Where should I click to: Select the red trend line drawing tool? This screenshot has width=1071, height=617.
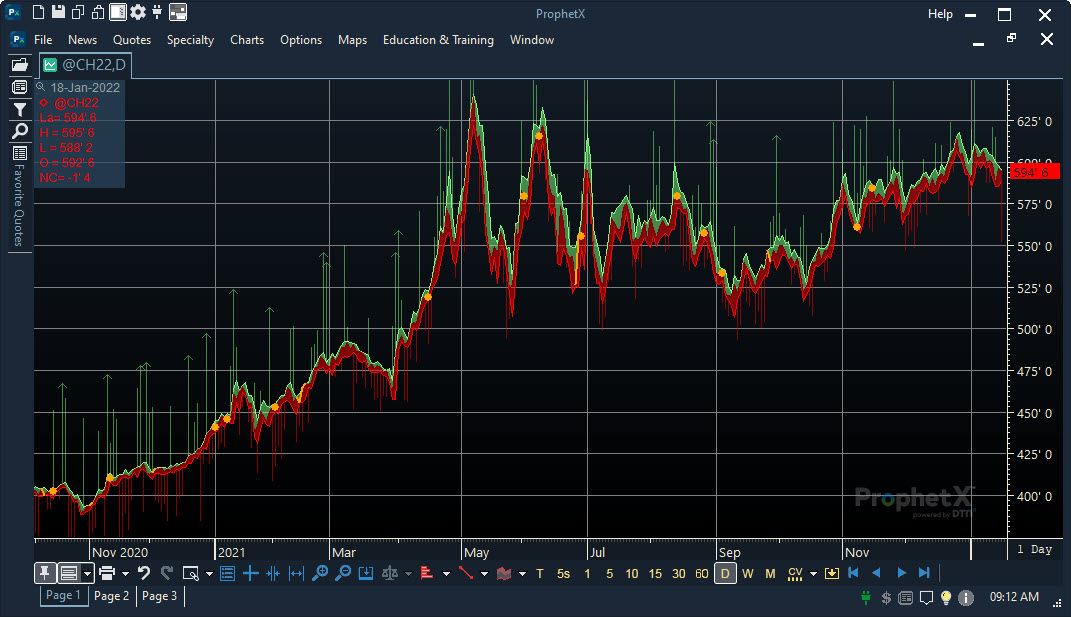[466, 573]
